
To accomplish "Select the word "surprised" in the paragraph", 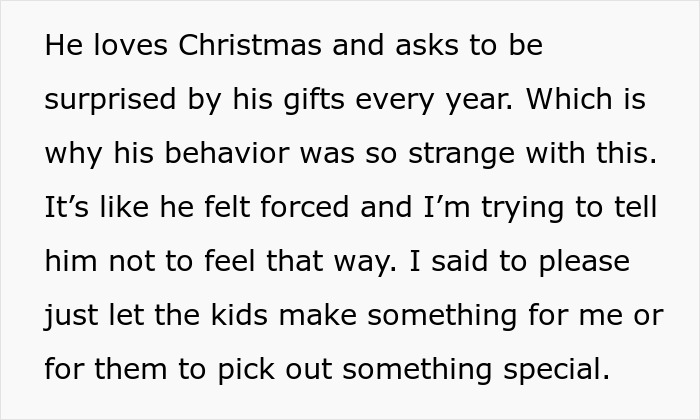I will 110,100.
